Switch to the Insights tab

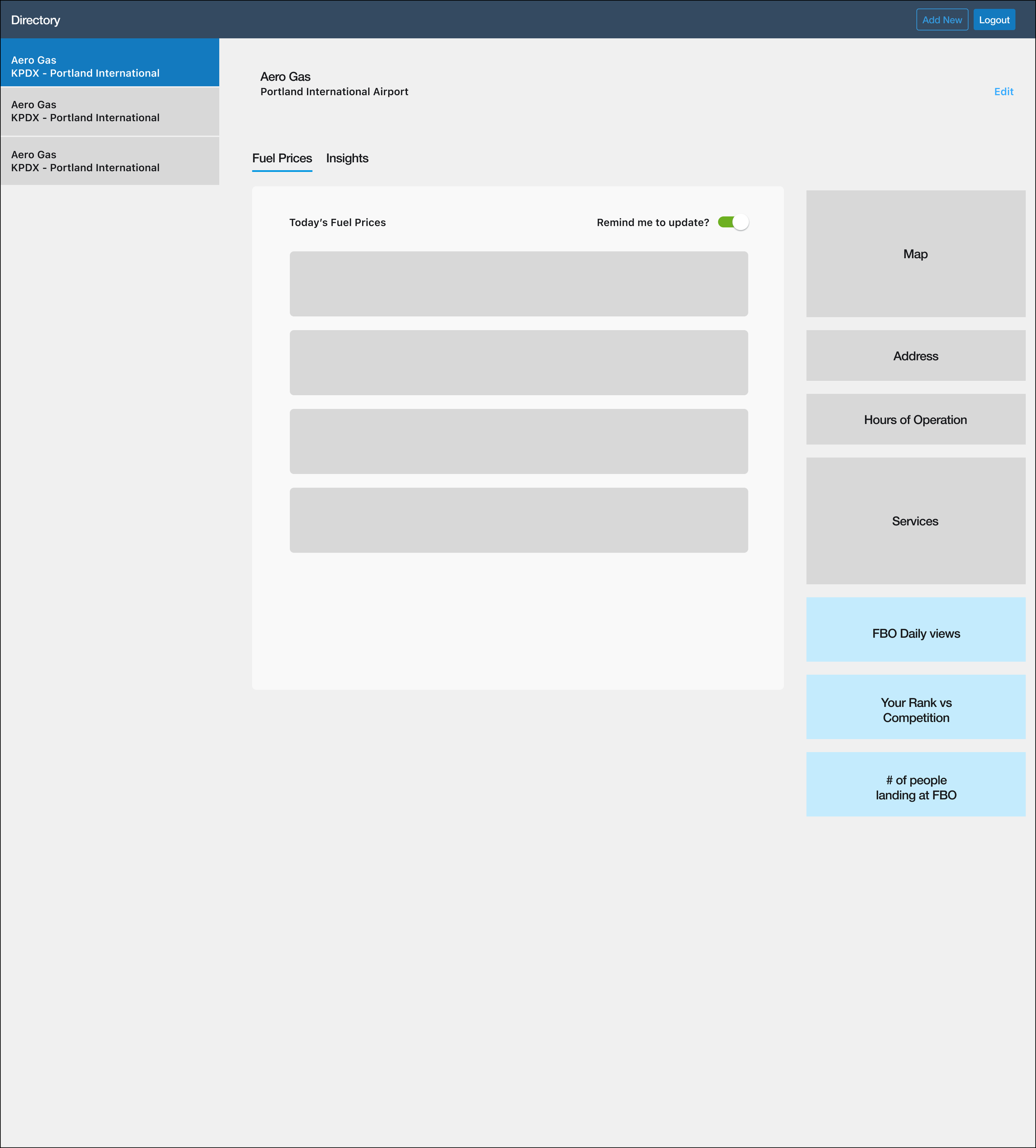(347, 158)
